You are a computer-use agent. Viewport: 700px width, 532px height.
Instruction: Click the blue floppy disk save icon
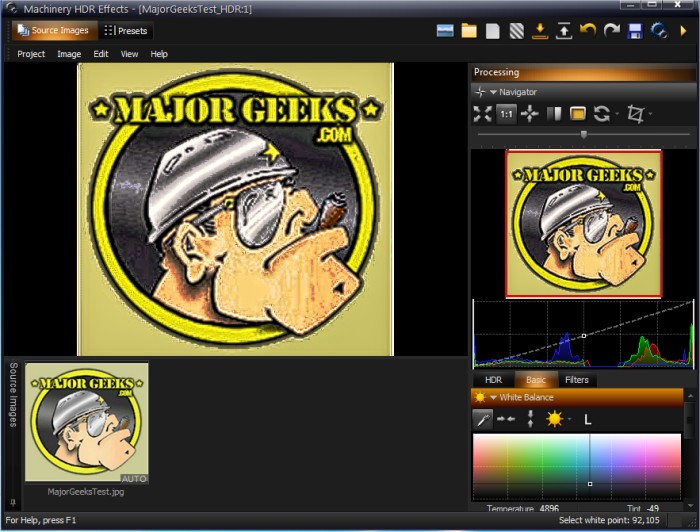click(635, 31)
